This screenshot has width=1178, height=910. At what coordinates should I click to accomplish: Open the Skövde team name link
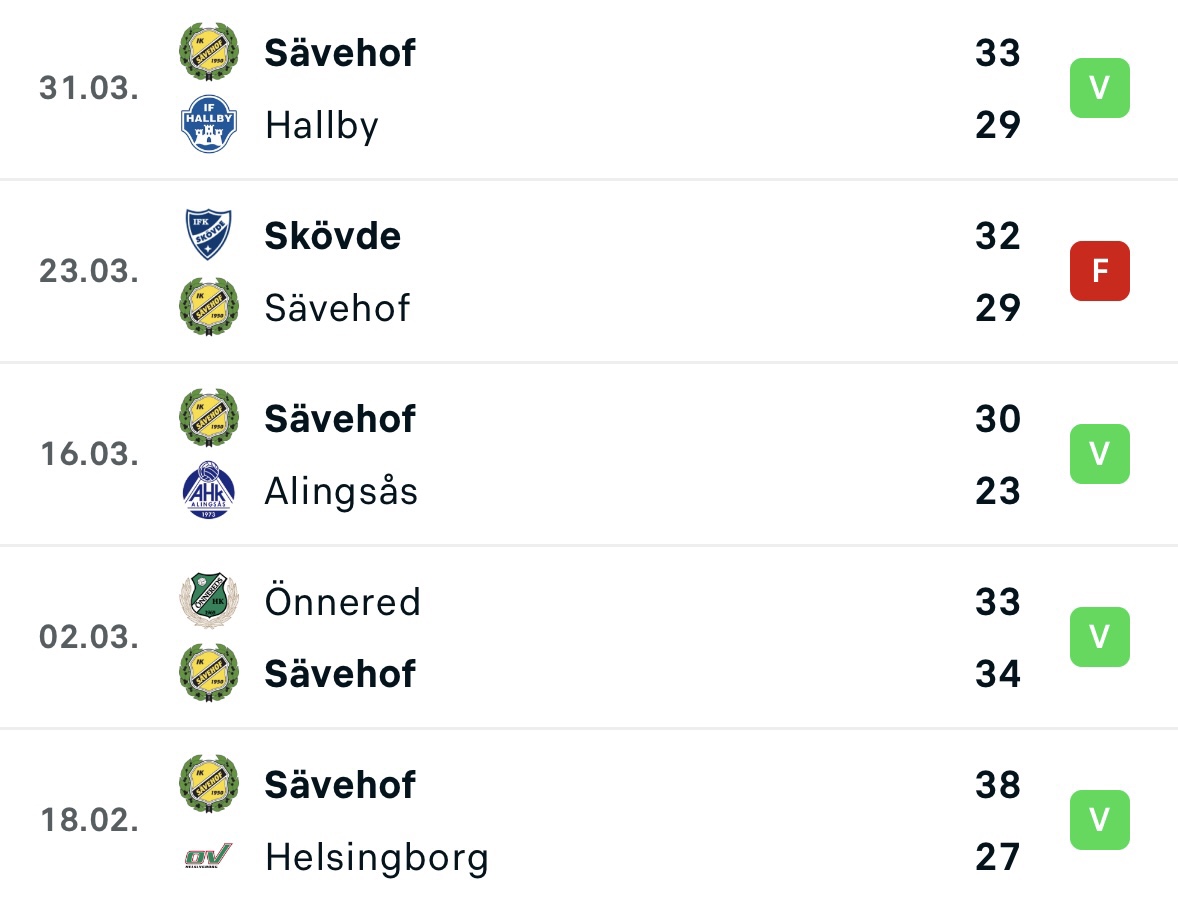click(x=333, y=236)
